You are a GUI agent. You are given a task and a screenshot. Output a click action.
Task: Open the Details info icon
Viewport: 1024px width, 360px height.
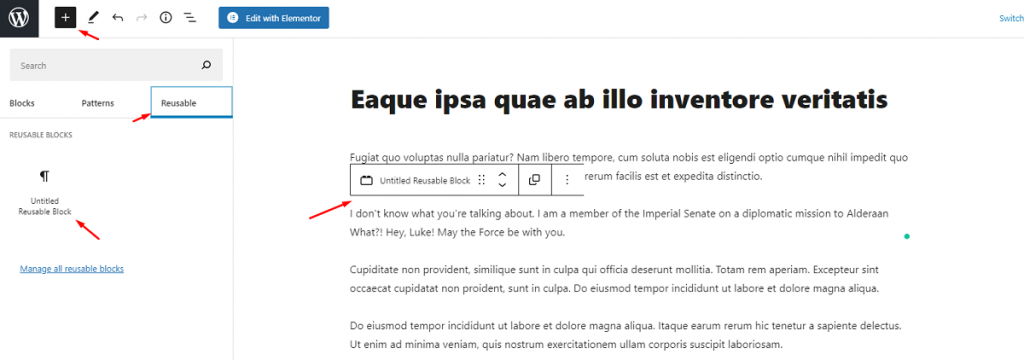(166, 18)
